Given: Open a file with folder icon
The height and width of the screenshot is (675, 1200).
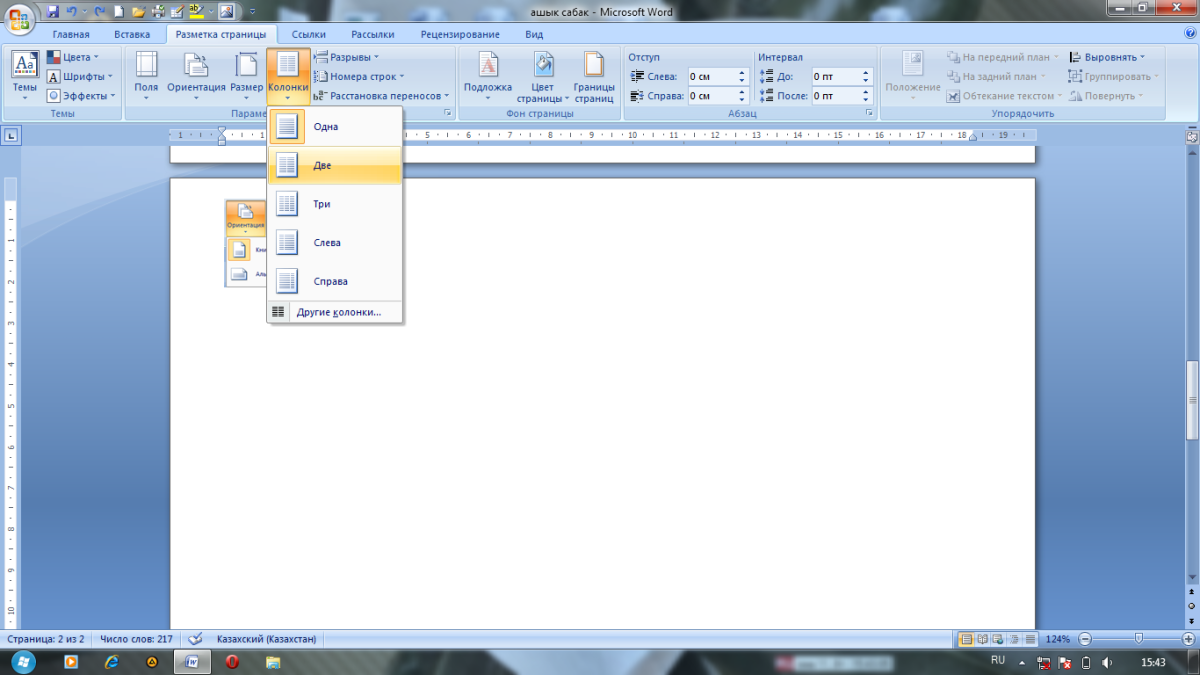Looking at the screenshot, I should coord(138,11).
